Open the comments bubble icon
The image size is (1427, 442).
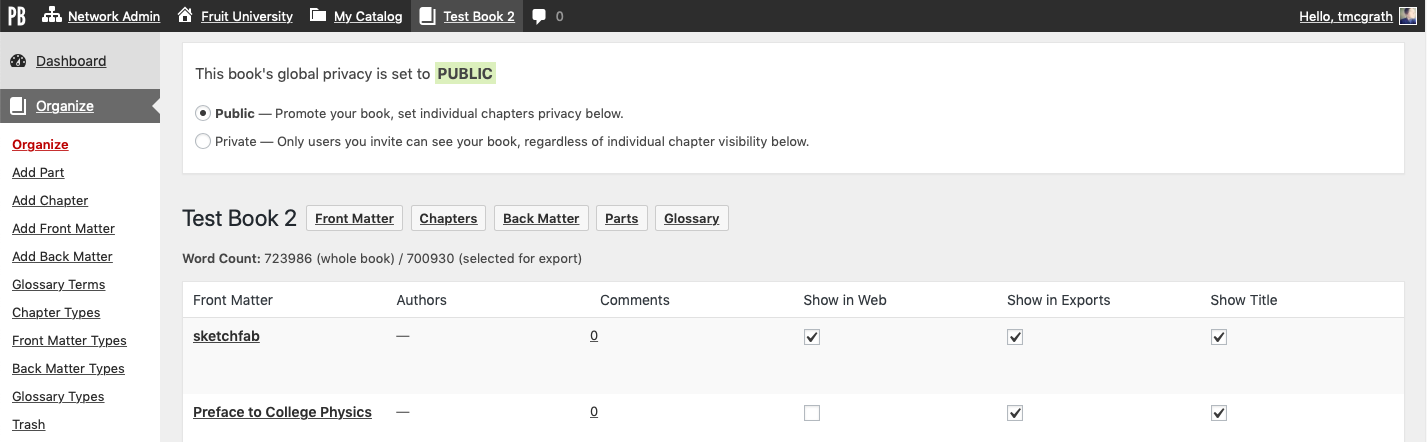(x=539, y=17)
